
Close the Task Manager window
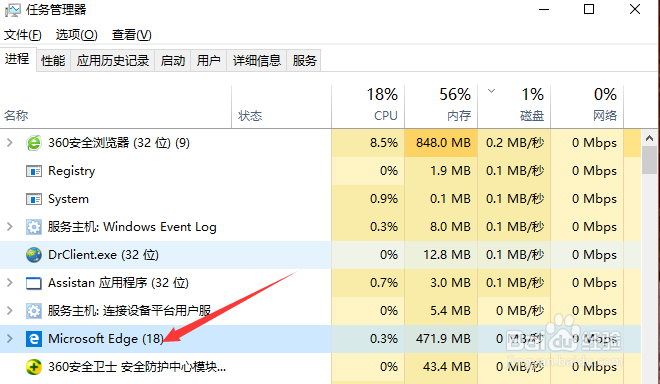click(635, 9)
